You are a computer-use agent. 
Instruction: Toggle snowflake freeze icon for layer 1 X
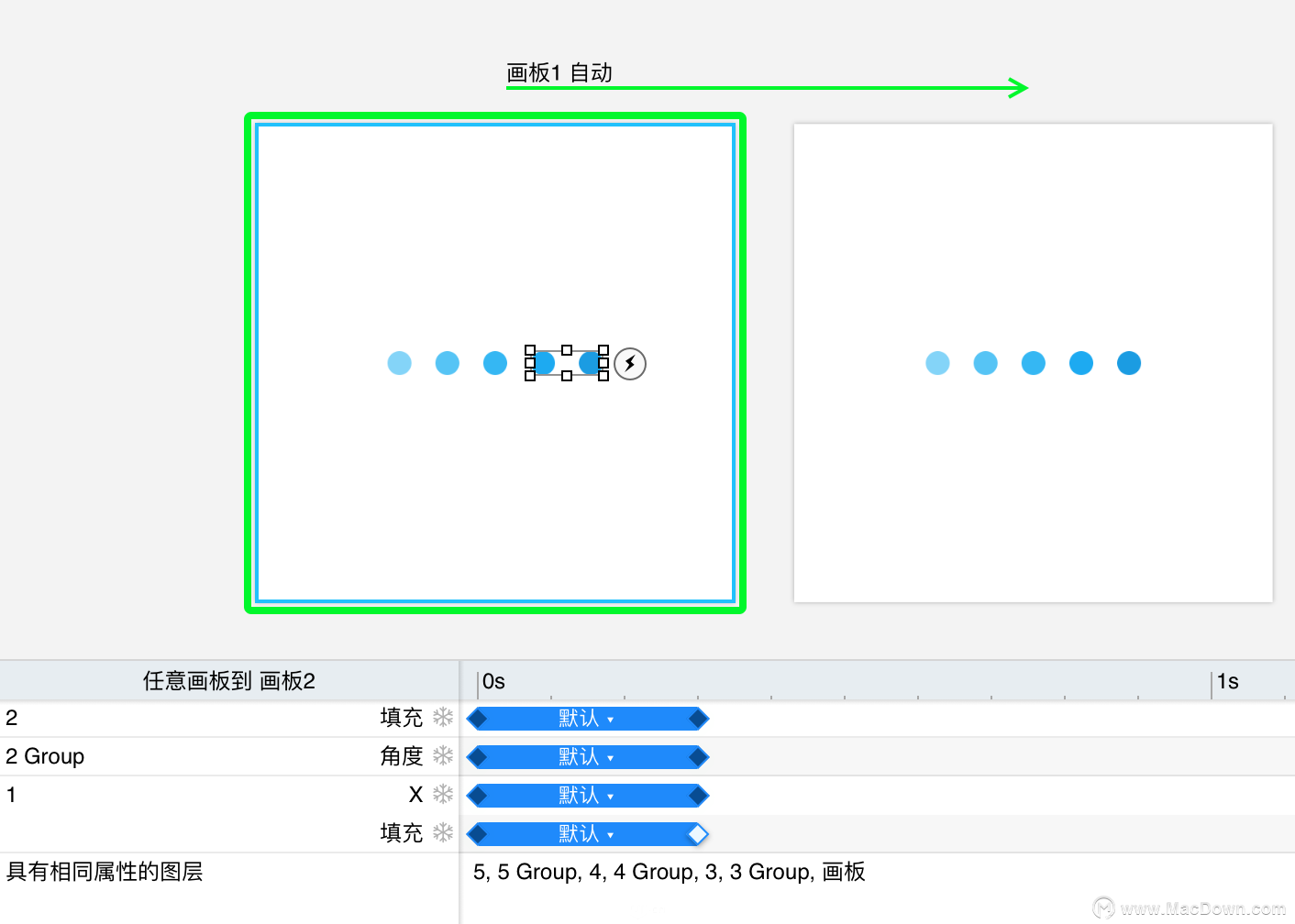pyautogui.click(x=443, y=794)
